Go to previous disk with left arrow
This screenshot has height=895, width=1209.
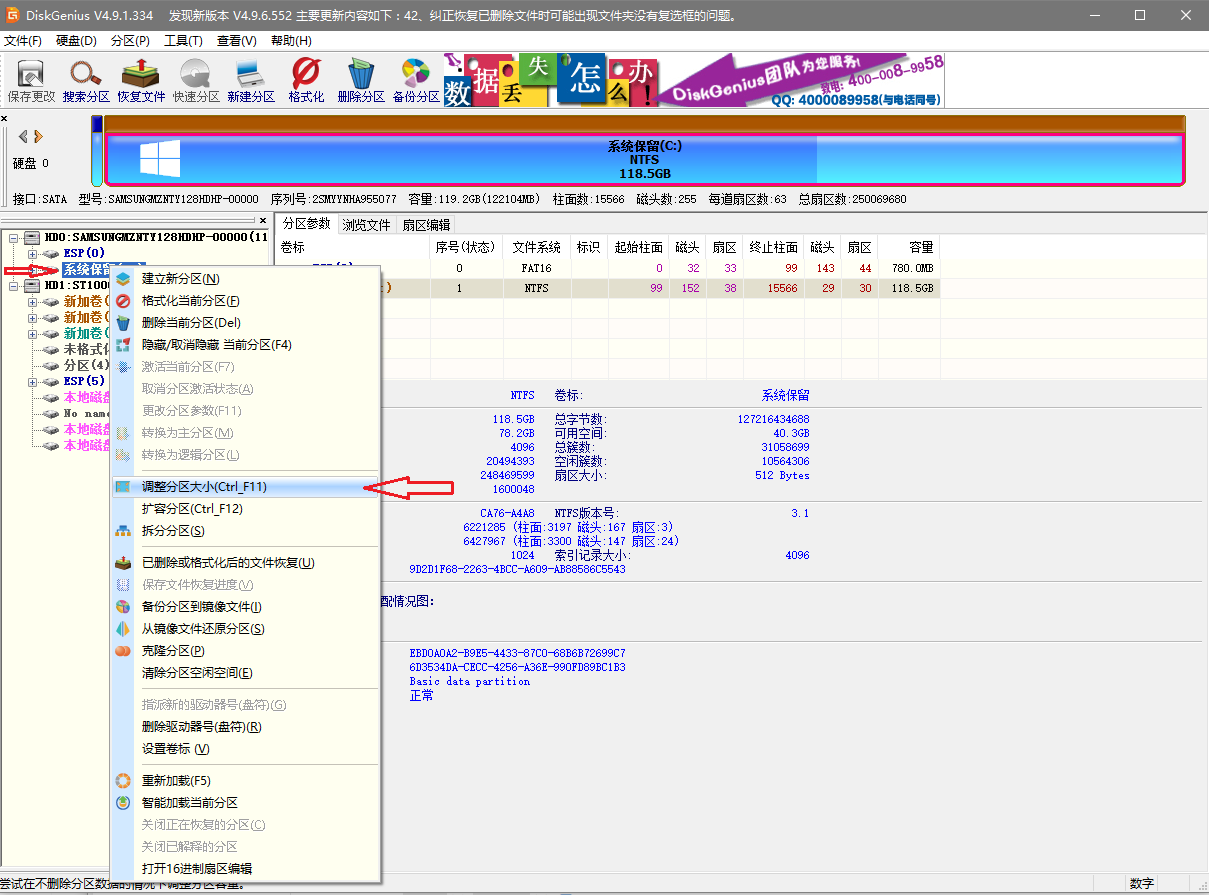point(23,136)
